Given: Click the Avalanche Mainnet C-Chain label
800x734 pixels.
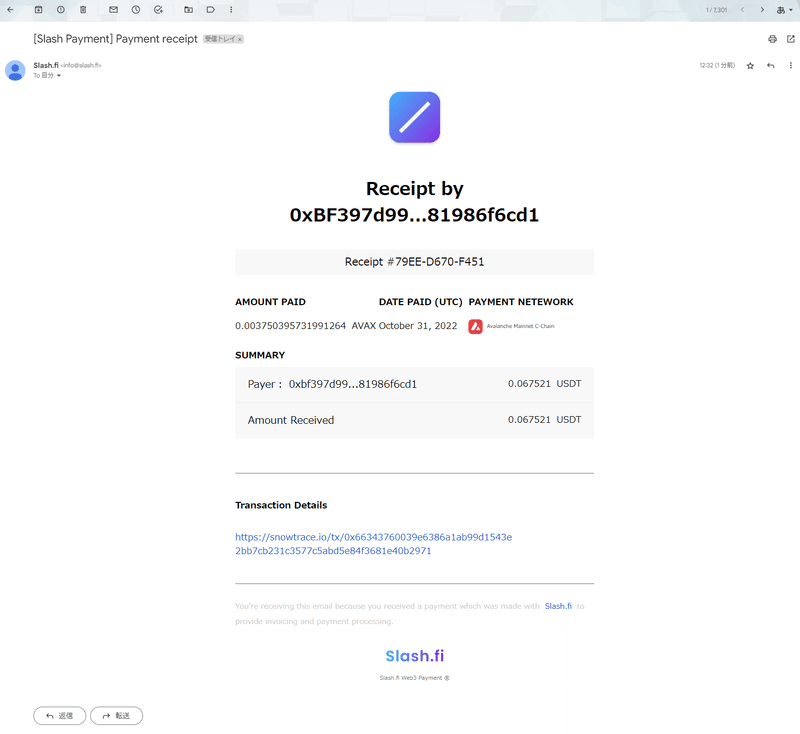Looking at the screenshot, I should (520, 326).
